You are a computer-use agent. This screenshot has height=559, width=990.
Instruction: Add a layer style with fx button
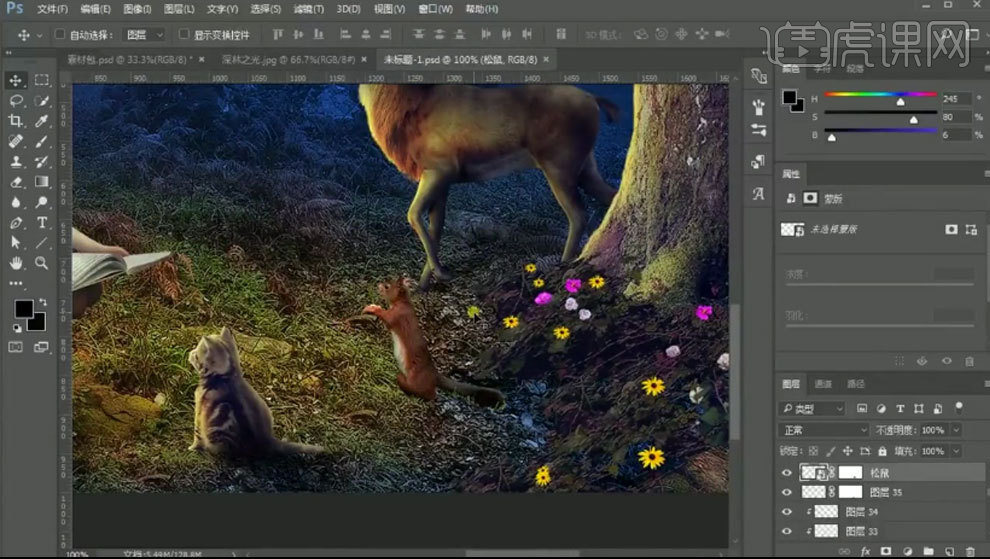(865, 551)
